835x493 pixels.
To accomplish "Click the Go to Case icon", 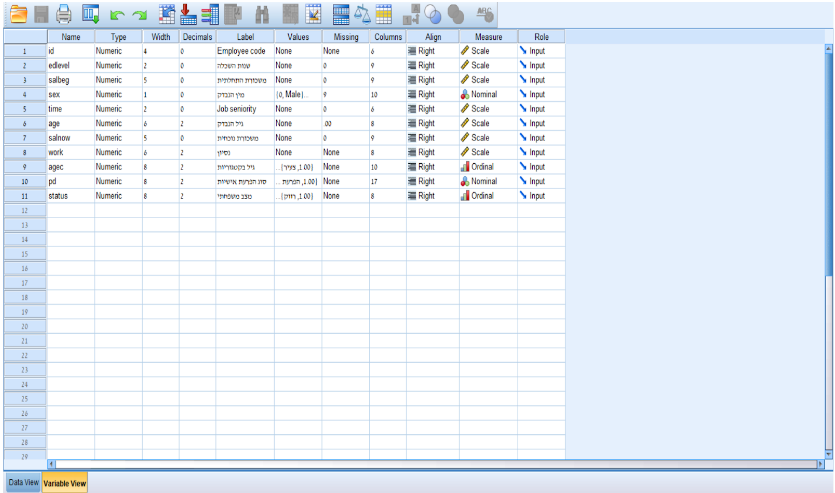I will 167,14.
